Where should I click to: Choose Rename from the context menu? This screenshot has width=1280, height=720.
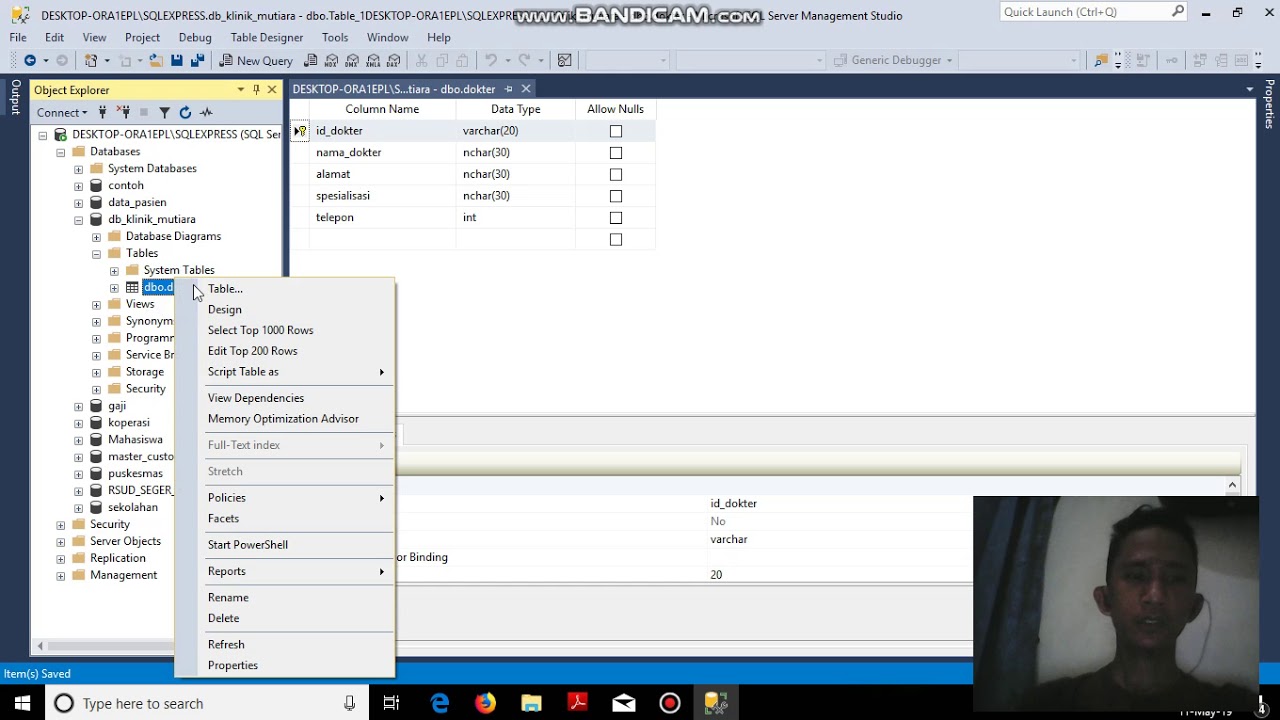[284, 597]
